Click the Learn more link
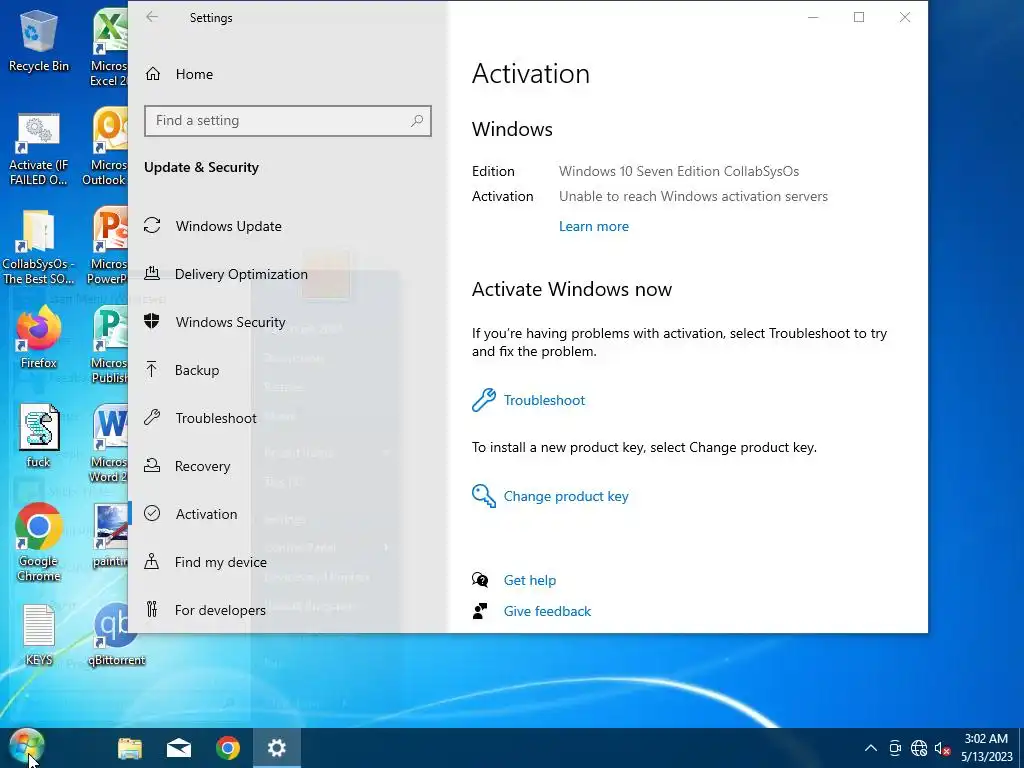 tap(594, 227)
